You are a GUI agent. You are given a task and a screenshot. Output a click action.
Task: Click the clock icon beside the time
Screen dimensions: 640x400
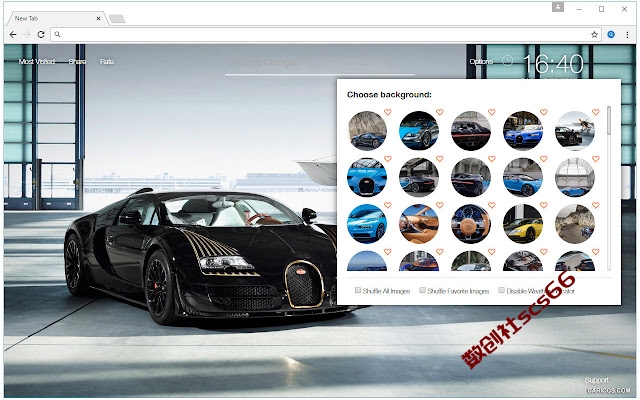(x=507, y=61)
